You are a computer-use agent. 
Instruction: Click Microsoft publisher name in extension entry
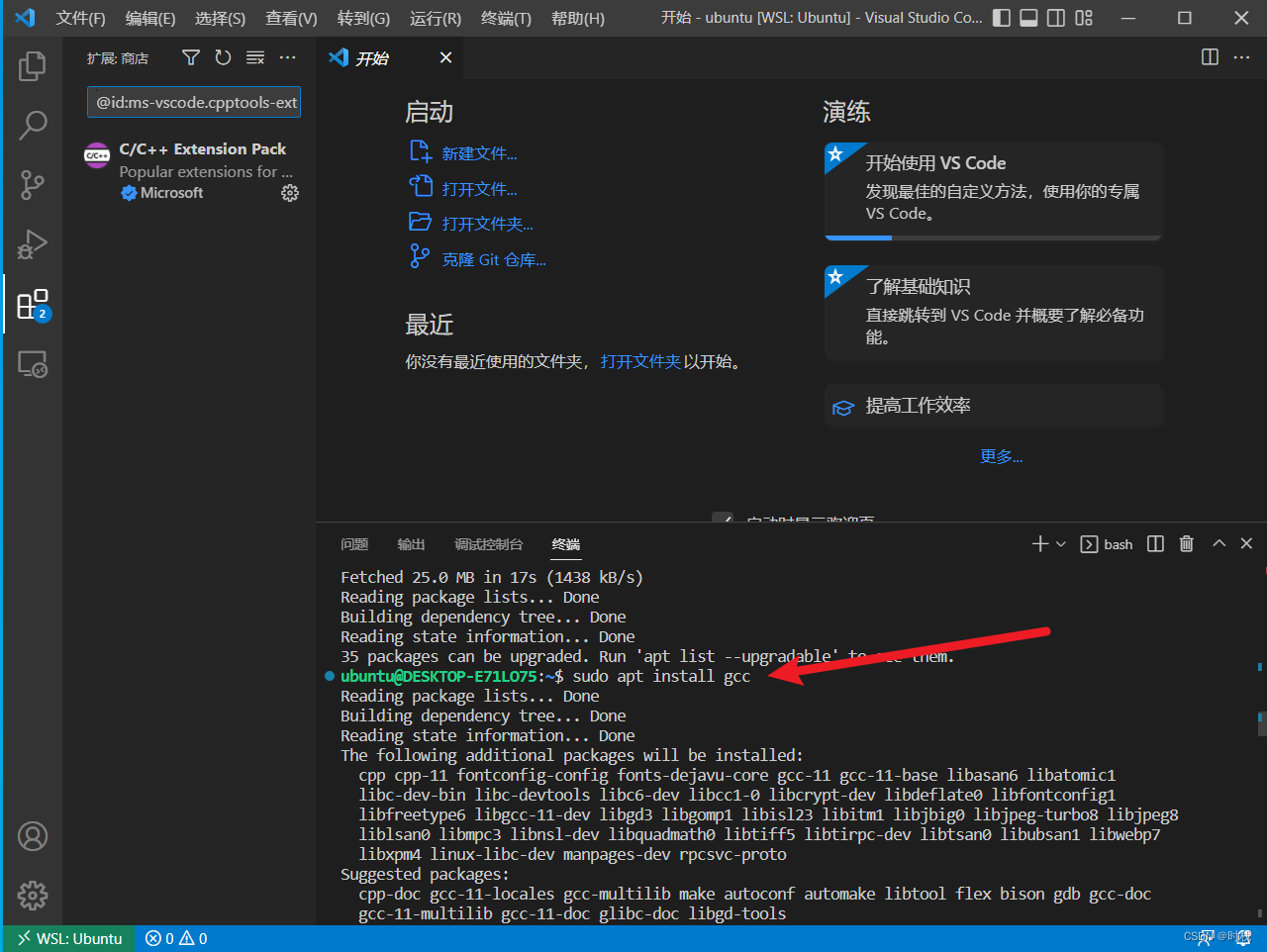(x=171, y=193)
